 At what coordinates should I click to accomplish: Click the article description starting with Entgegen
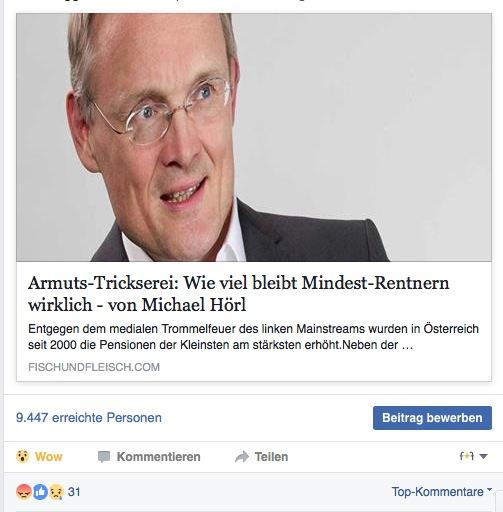(x=253, y=337)
